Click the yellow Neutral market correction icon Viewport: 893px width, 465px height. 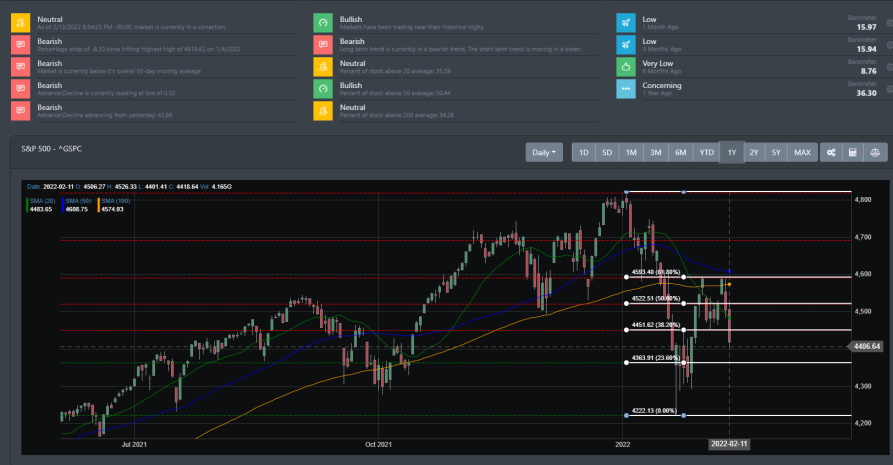pos(19,21)
